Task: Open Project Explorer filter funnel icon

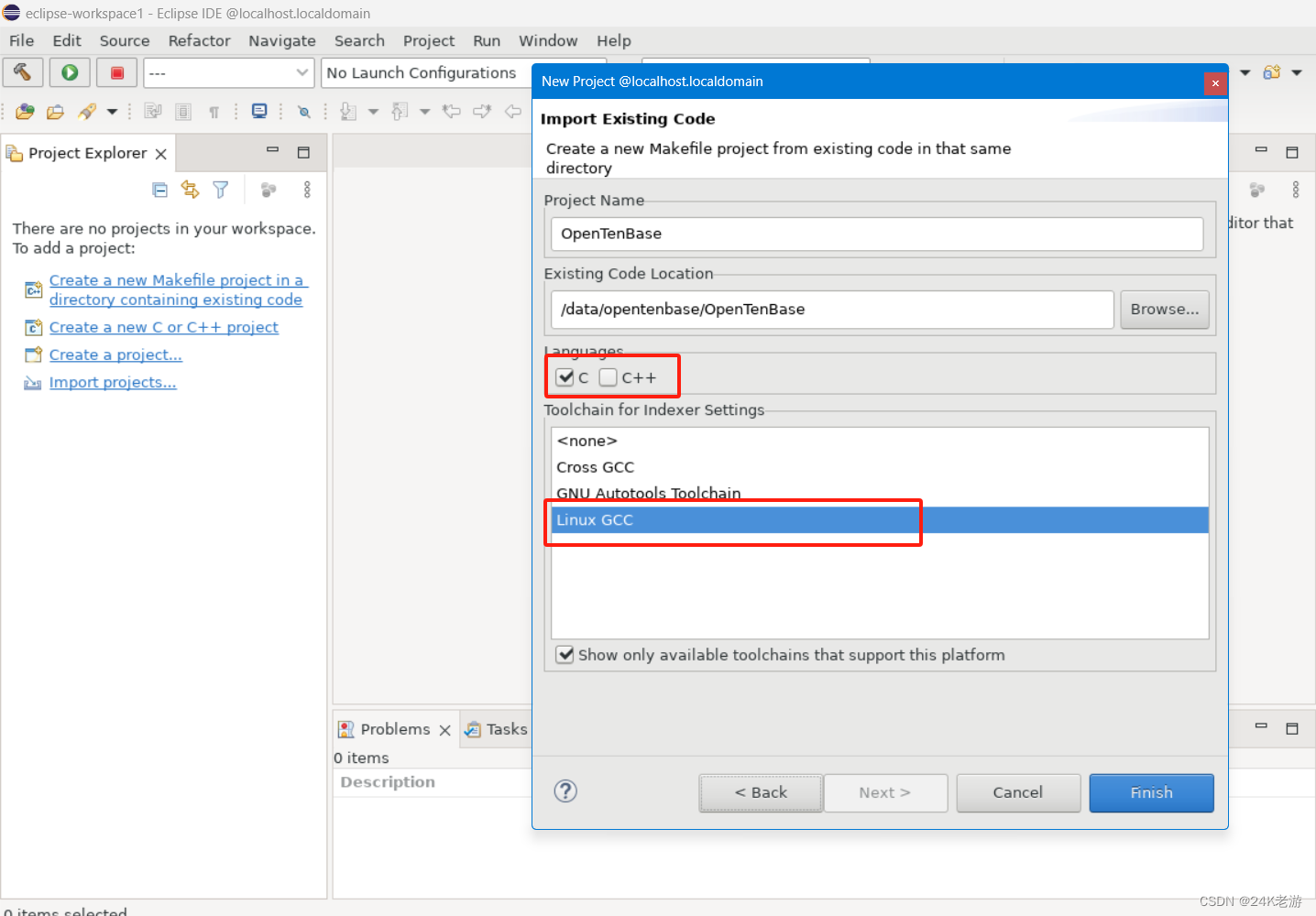Action: point(221,190)
